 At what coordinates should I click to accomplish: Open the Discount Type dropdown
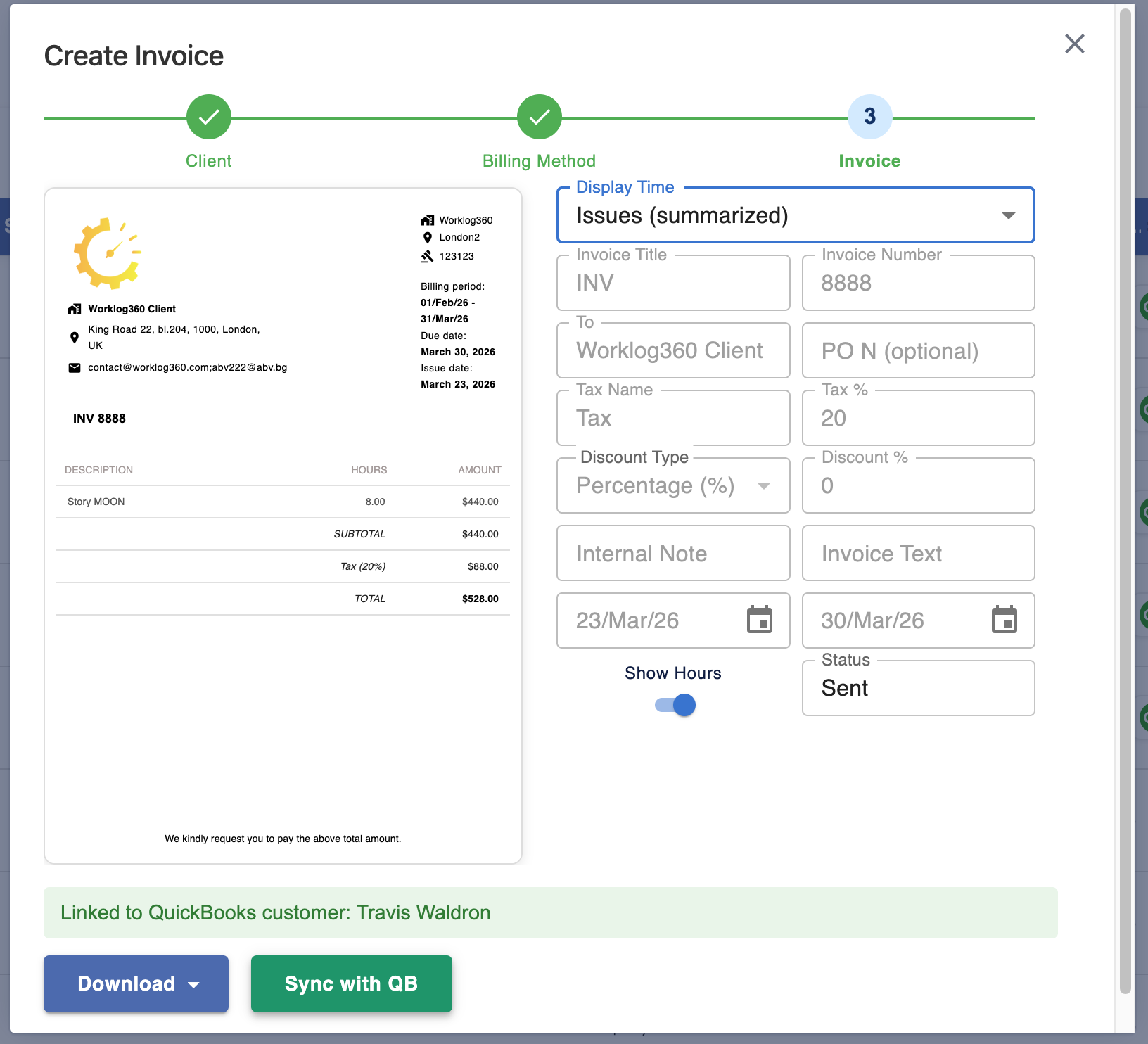[673, 485]
